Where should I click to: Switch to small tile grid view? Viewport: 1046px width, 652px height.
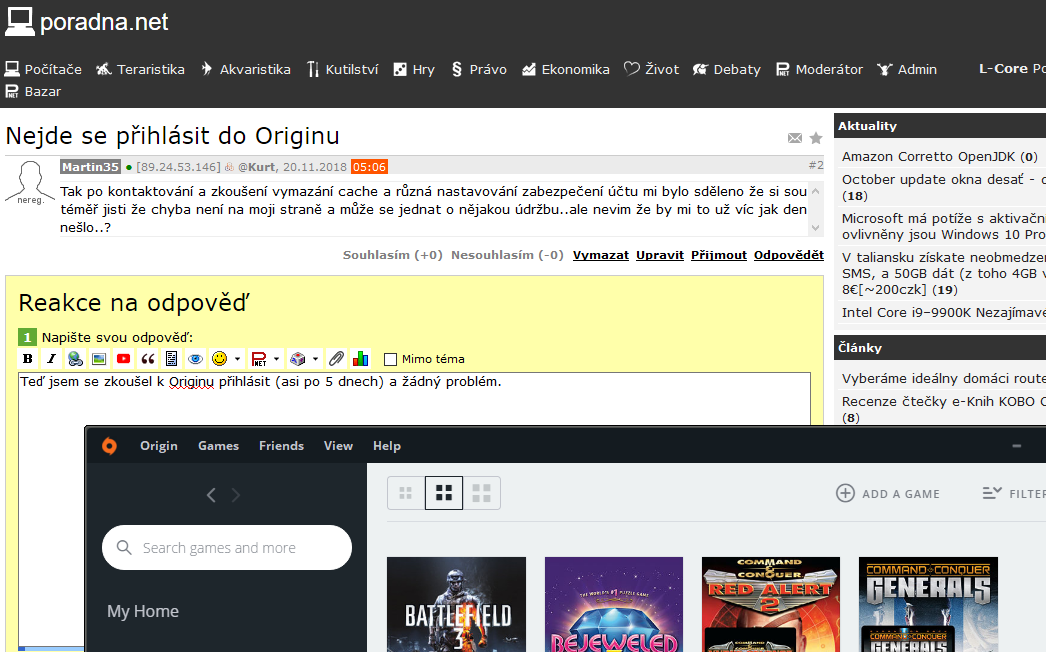[406, 493]
